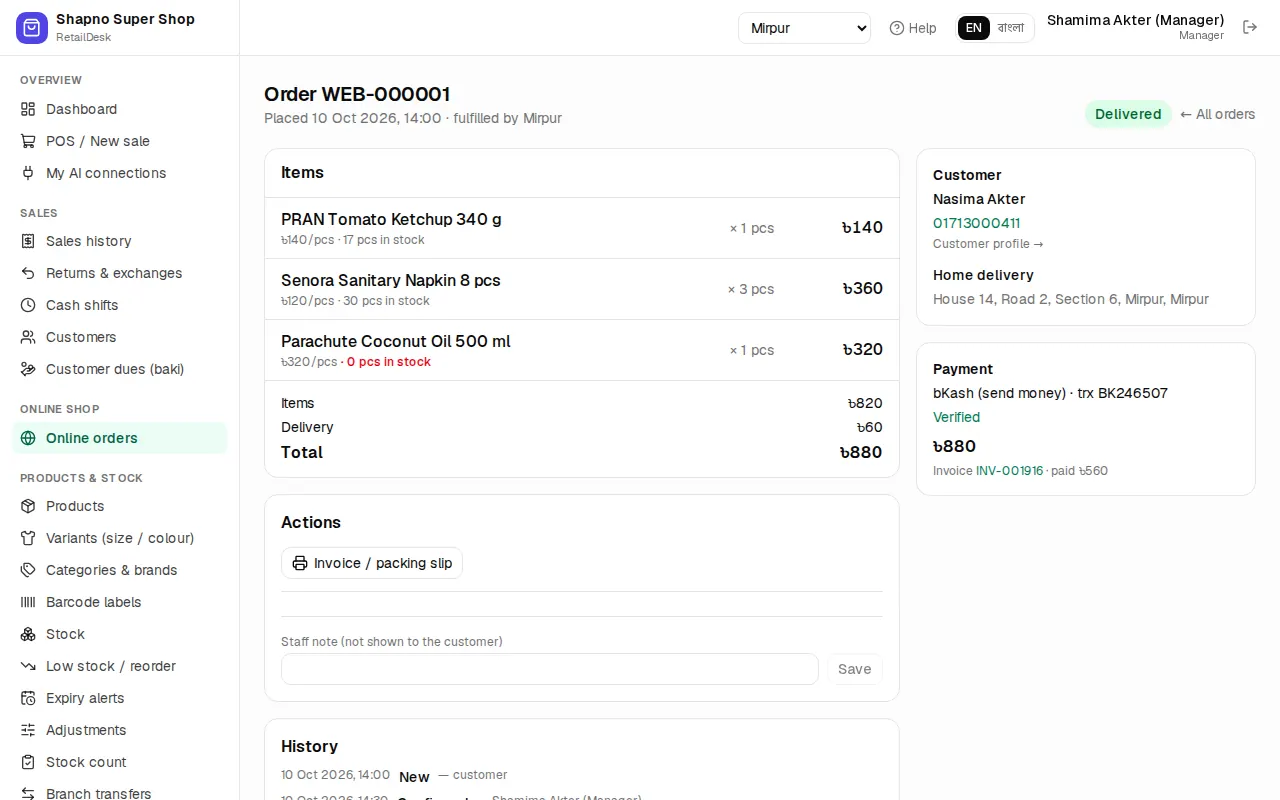Open the Mirpur branch dropdown
The width and height of the screenshot is (1280, 800).
pos(805,28)
